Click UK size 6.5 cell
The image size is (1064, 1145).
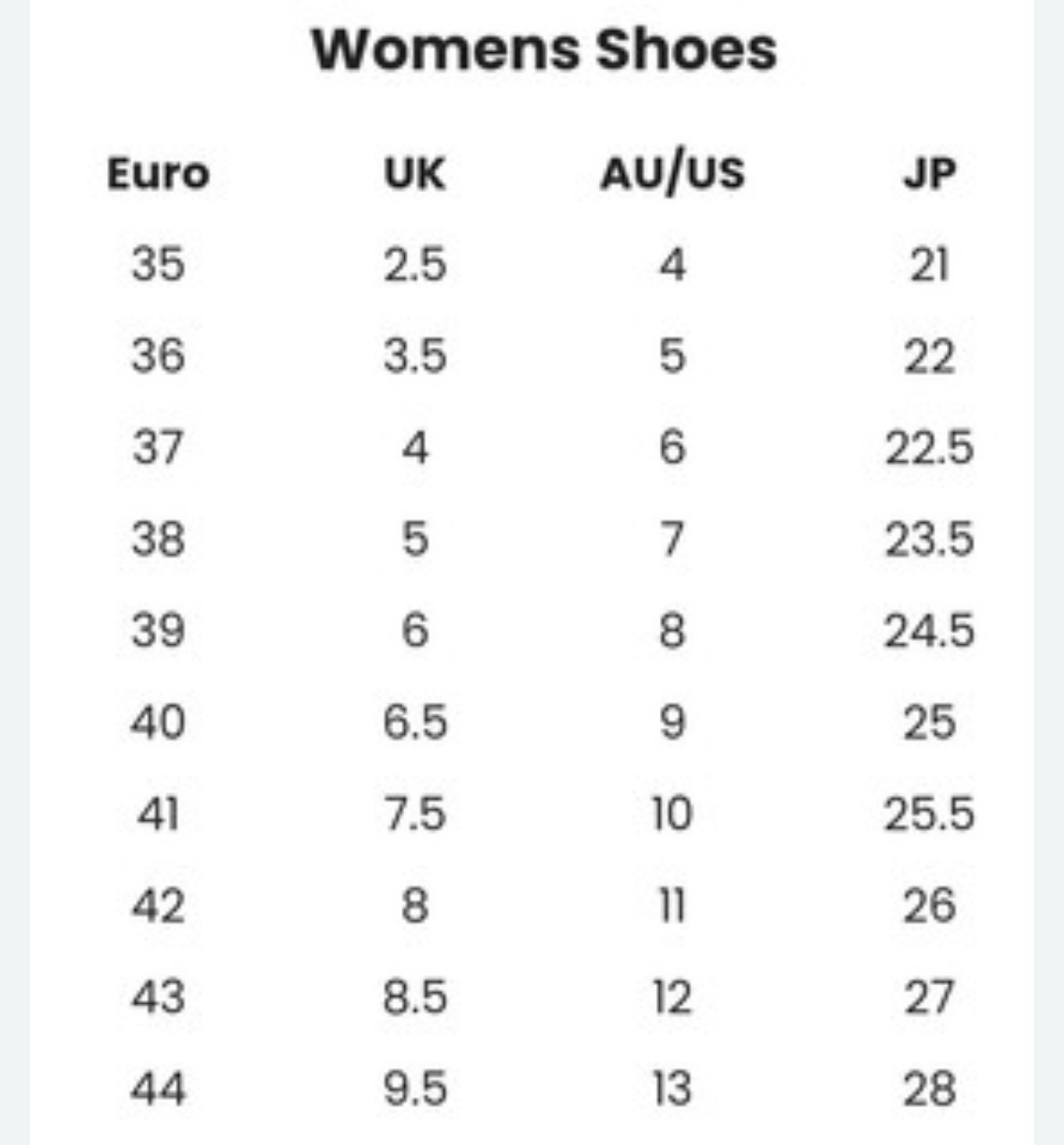tap(415, 723)
